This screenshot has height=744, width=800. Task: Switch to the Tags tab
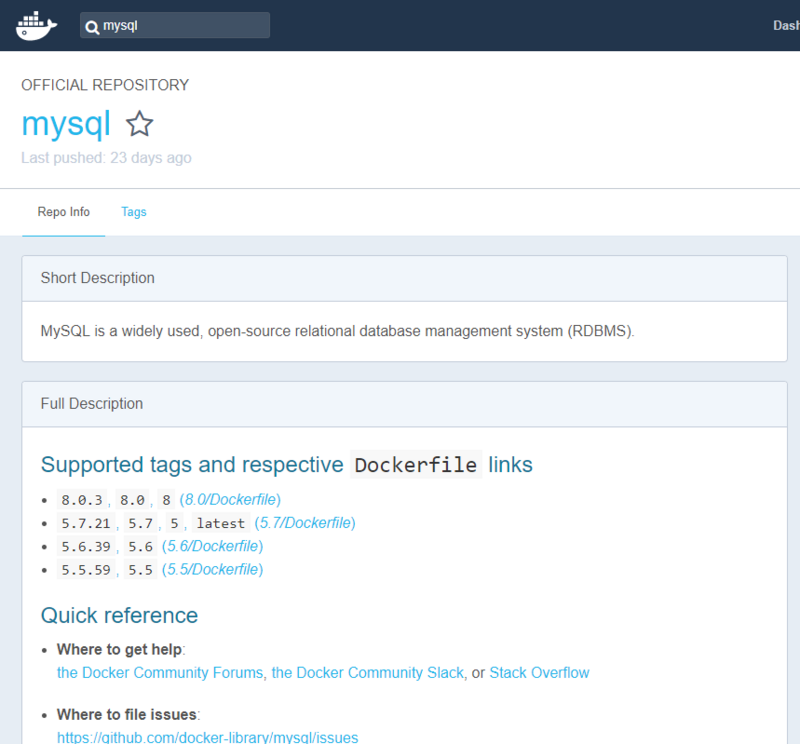coord(134,212)
